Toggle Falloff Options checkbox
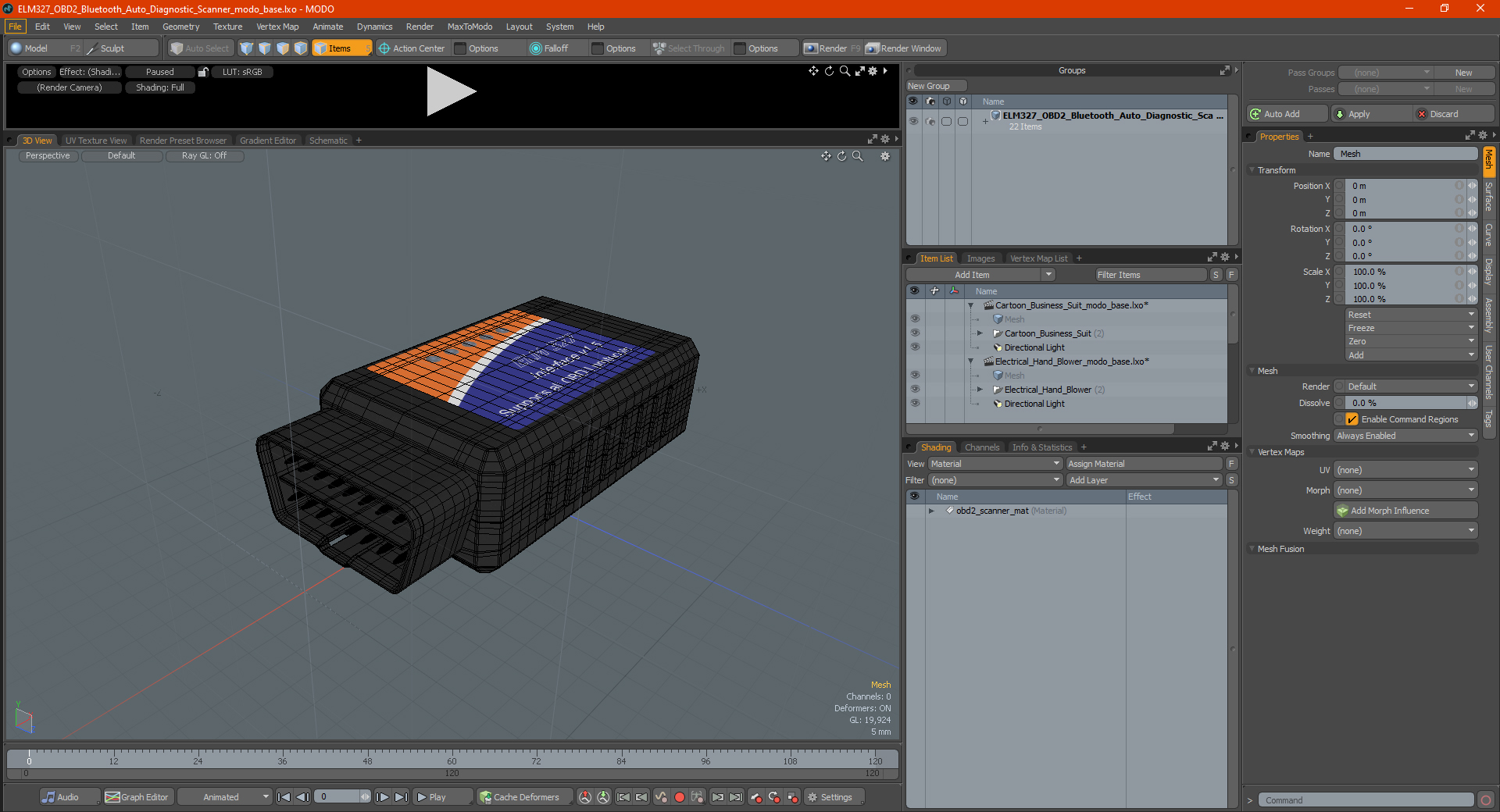 click(x=598, y=48)
